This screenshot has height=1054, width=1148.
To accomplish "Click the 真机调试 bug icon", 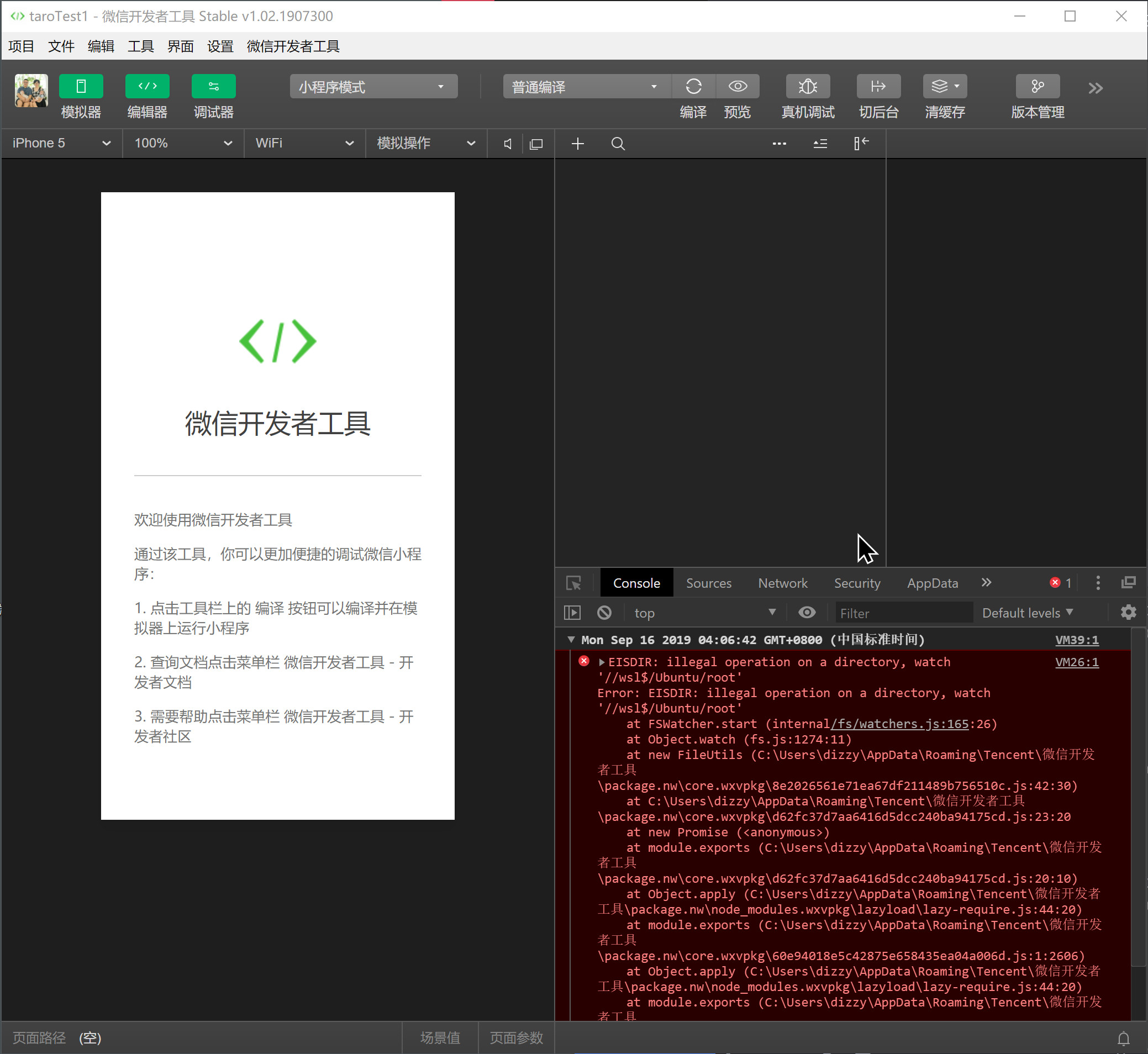I will point(808,86).
